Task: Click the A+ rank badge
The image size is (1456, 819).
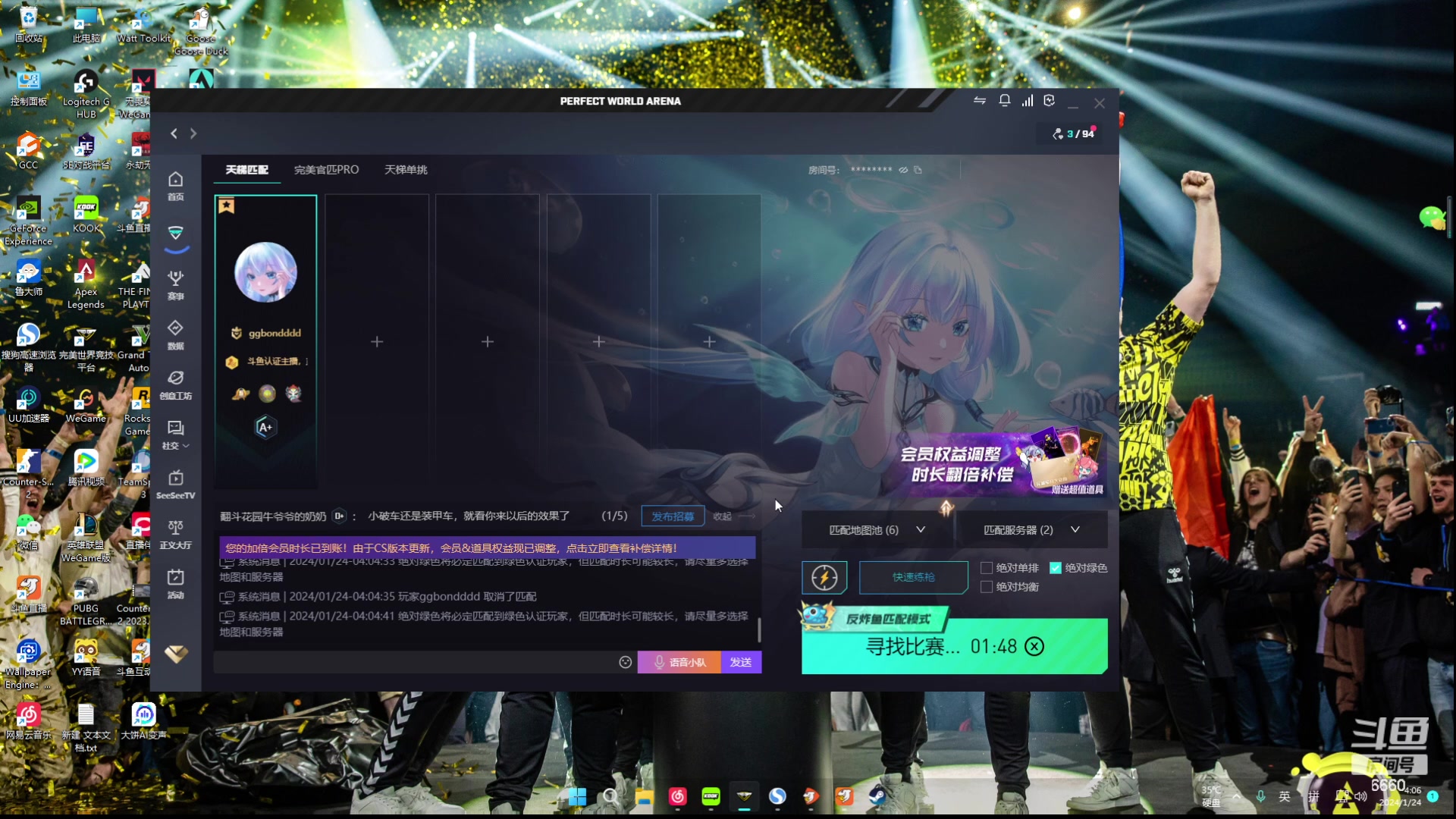Action: tap(265, 428)
